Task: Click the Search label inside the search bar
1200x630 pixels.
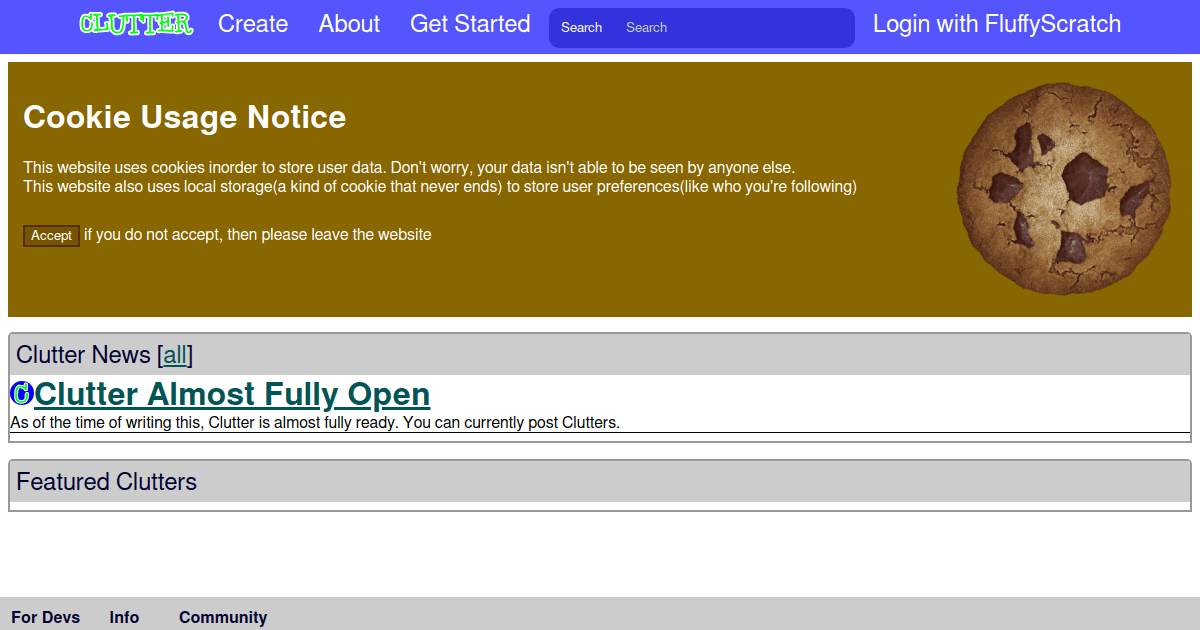Action: (581, 27)
